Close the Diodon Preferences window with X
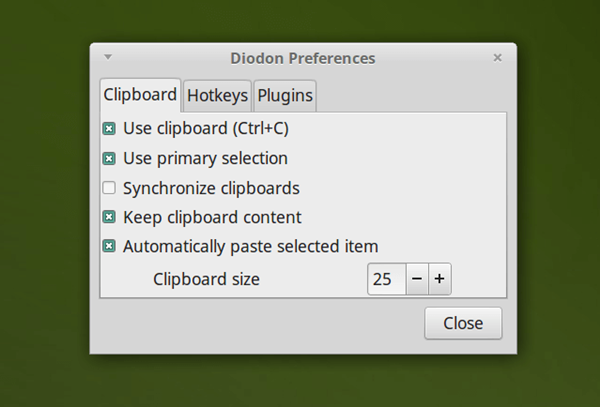 tap(498, 58)
